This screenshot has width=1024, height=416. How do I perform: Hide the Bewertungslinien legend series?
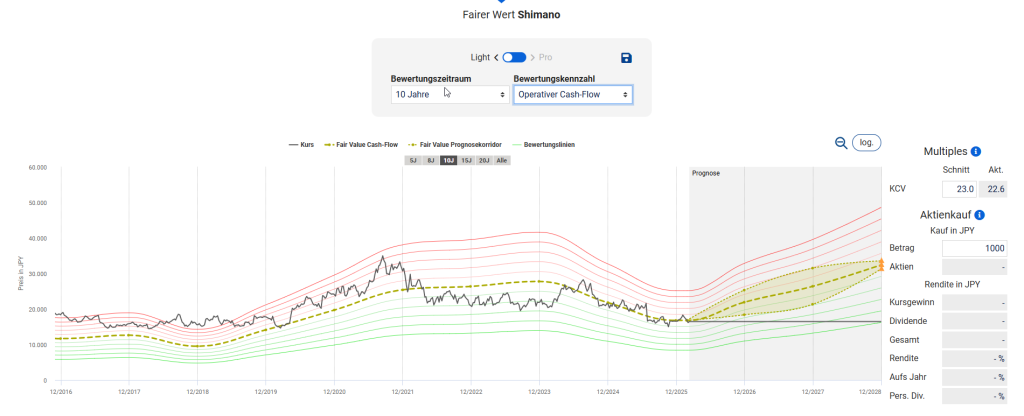point(543,145)
